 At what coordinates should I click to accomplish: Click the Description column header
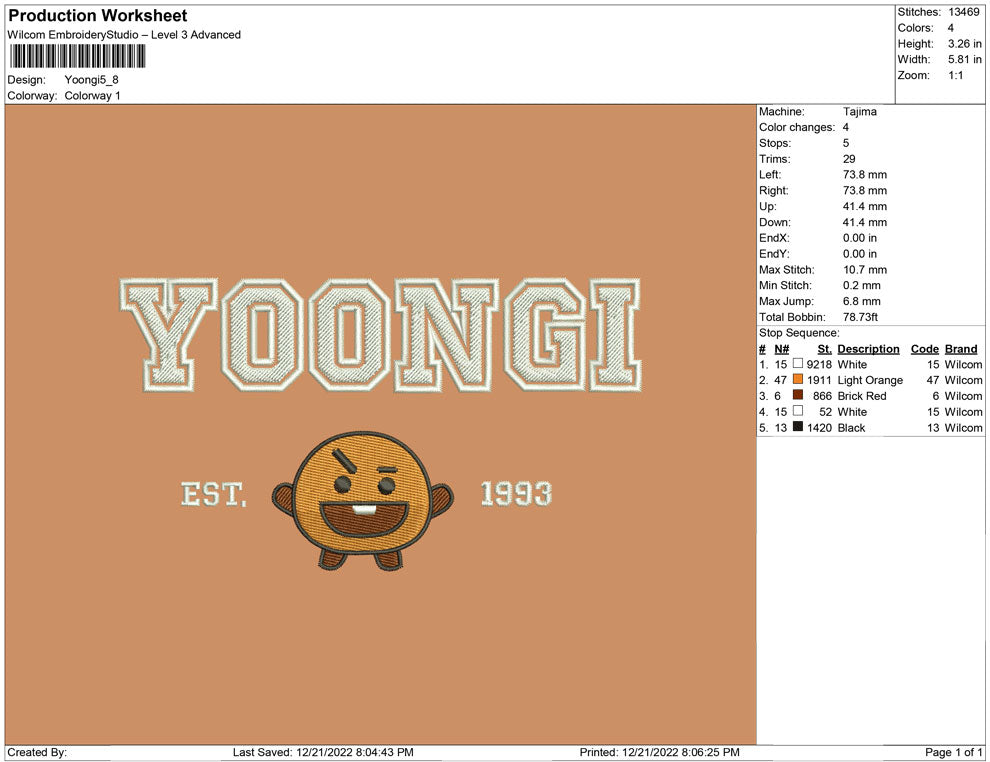coord(868,349)
